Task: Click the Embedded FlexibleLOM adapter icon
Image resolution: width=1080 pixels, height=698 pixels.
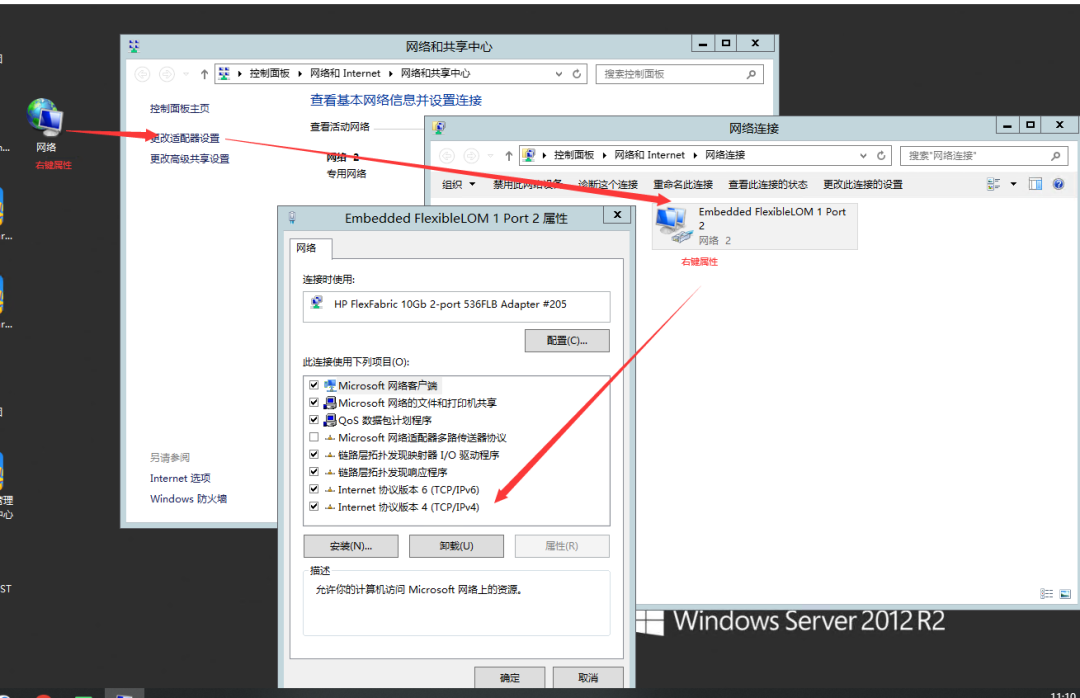Action: pyautogui.click(x=672, y=222)
